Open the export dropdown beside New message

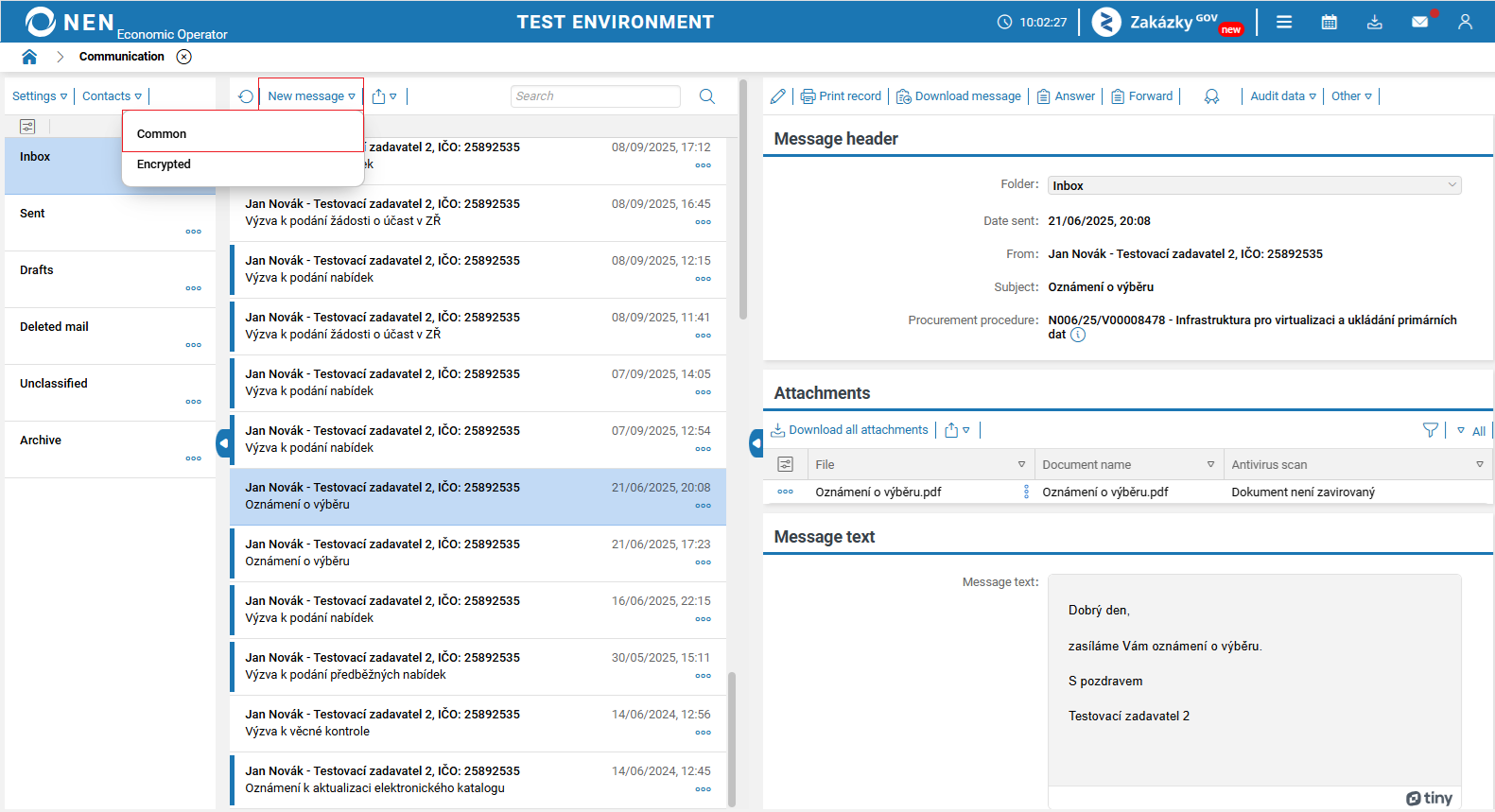click(384, 96)
